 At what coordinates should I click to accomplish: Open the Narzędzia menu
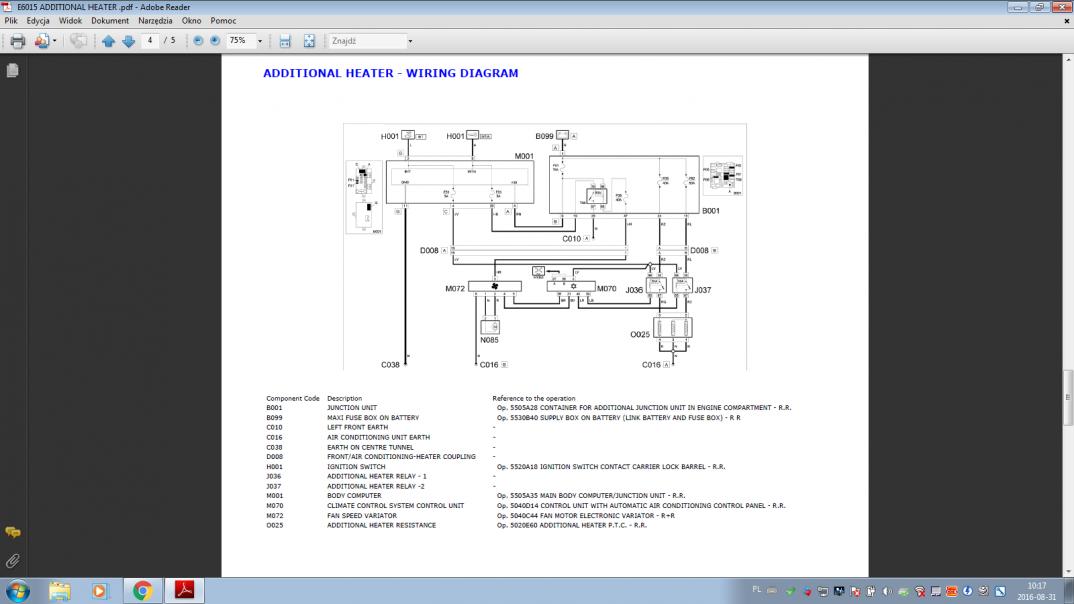tap(155, 20)
